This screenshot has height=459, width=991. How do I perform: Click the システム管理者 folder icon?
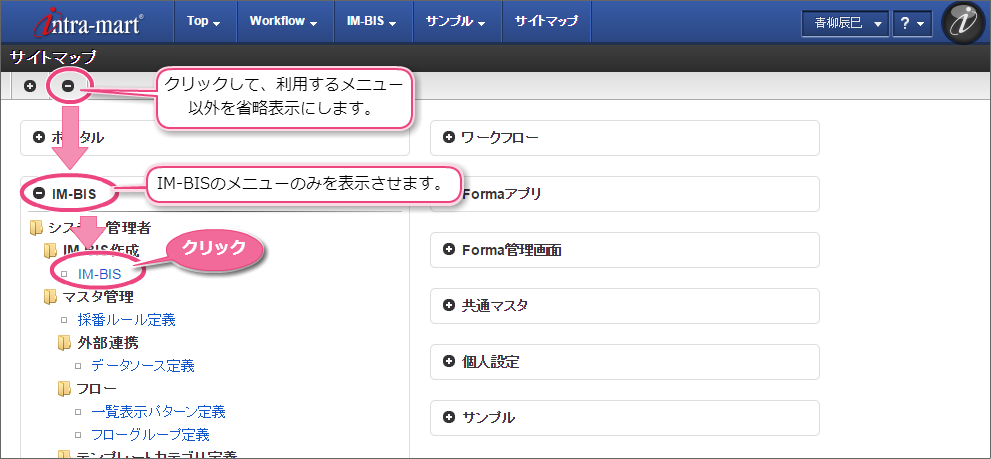(36, 228)
